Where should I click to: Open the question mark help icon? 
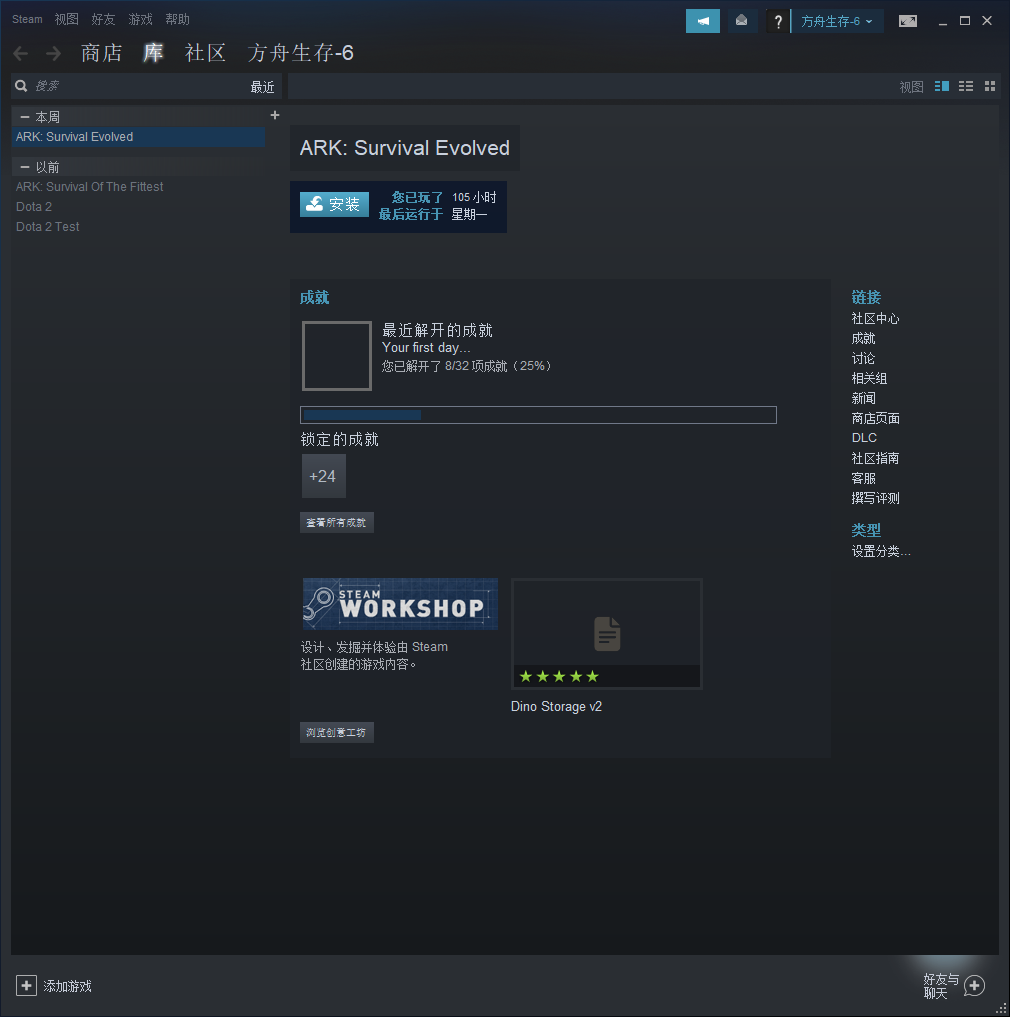click(x=778, y=21)
